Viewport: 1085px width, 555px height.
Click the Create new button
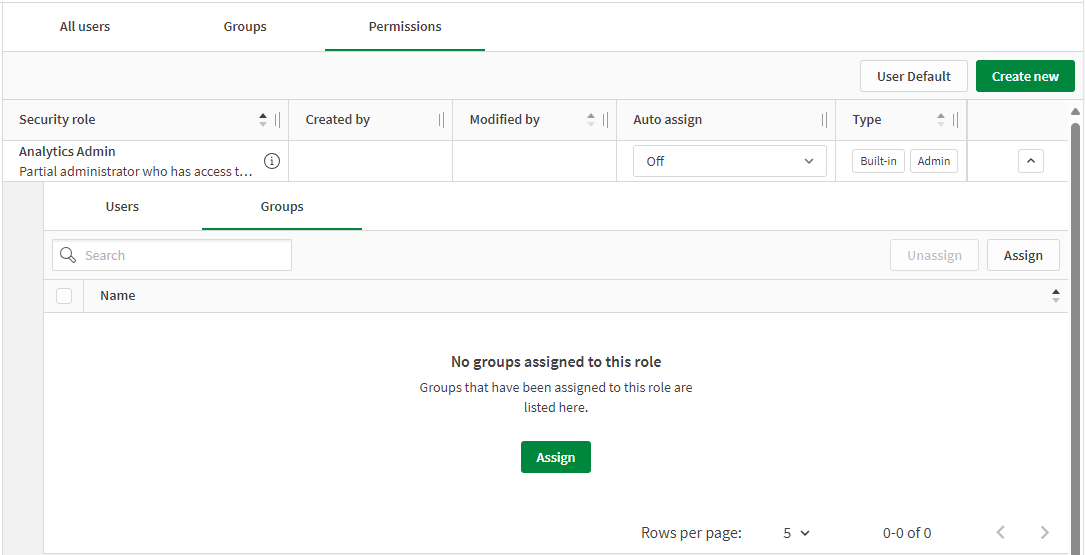pyautogui.click(x=1025, y=77)
